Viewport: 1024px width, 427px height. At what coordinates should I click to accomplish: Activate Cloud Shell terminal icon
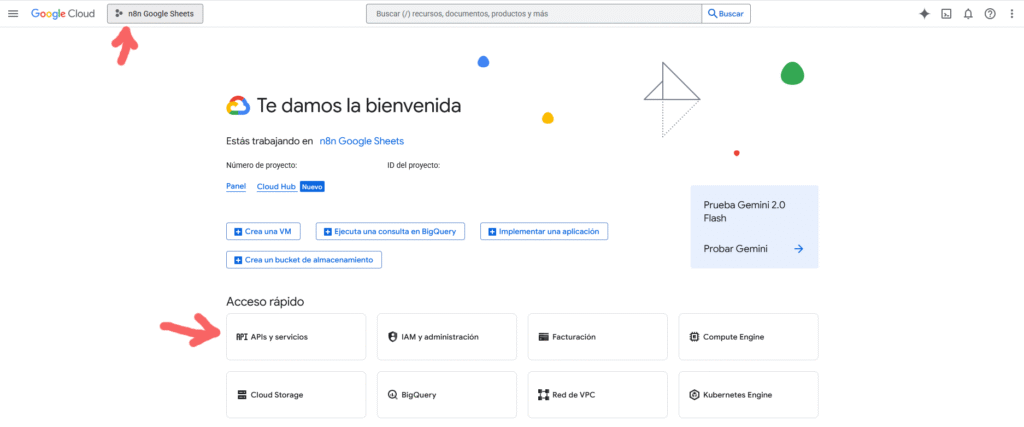click(946, 14)
